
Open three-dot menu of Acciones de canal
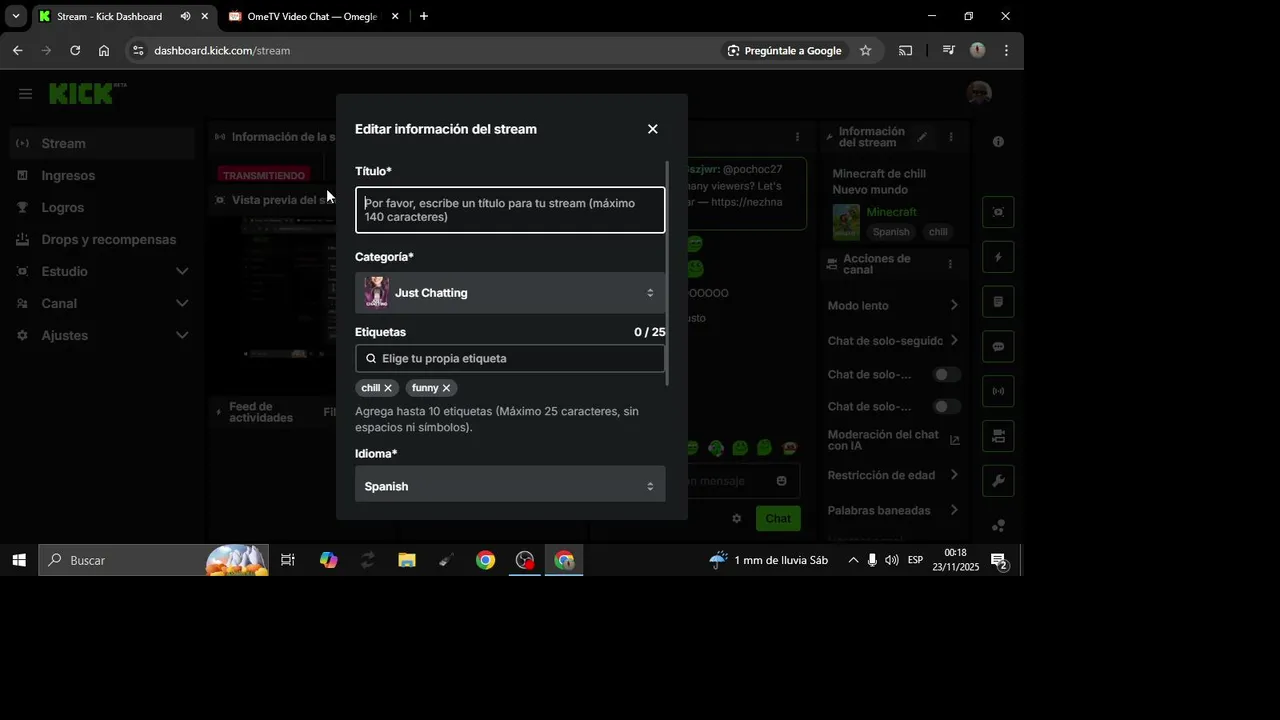[950, 264]
